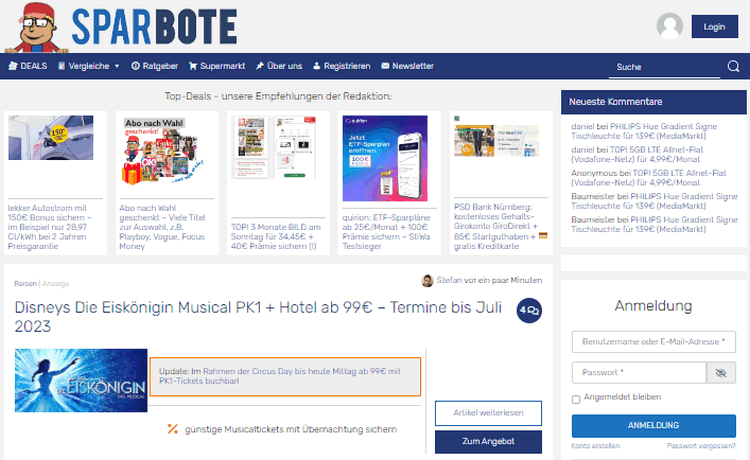Click the Update Circus Day notice box
750x460 pixels.
pos(285,377)
